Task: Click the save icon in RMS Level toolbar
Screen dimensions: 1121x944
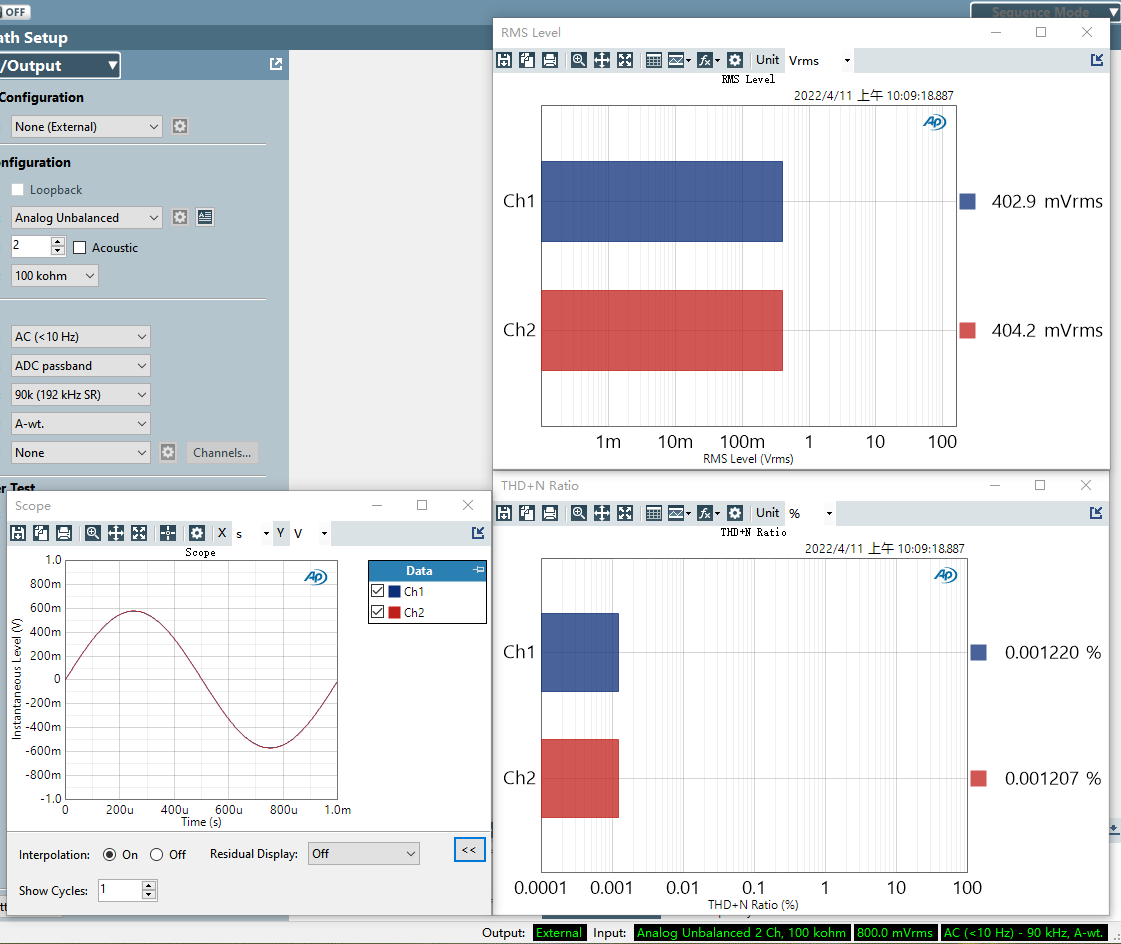Action: point(504,60)
